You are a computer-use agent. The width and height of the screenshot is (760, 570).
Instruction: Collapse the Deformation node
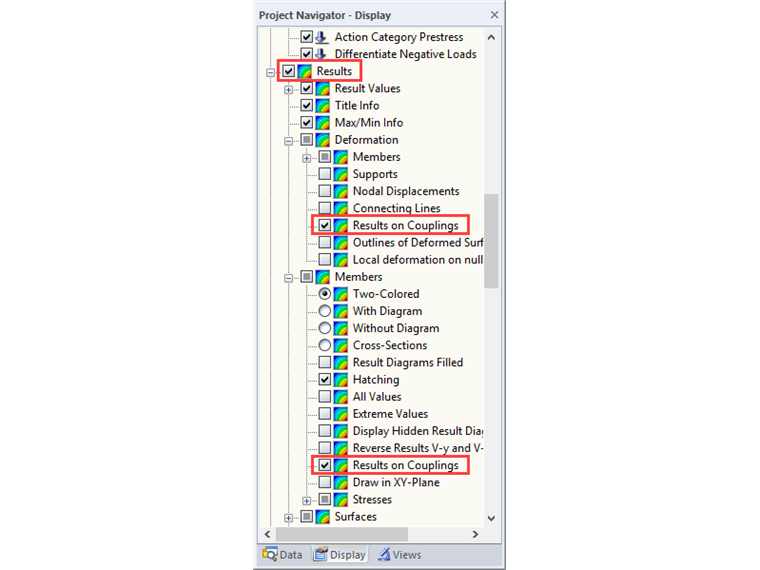tap(288, 141)
